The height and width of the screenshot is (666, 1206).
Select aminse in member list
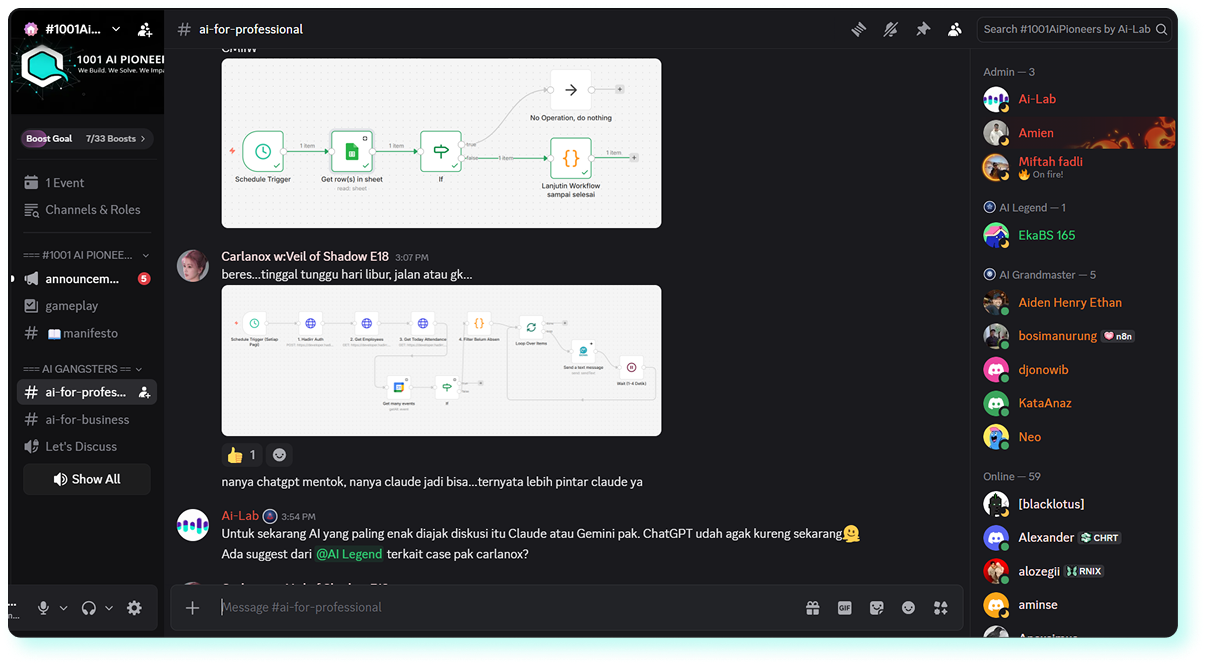(x=1074, y=605)
